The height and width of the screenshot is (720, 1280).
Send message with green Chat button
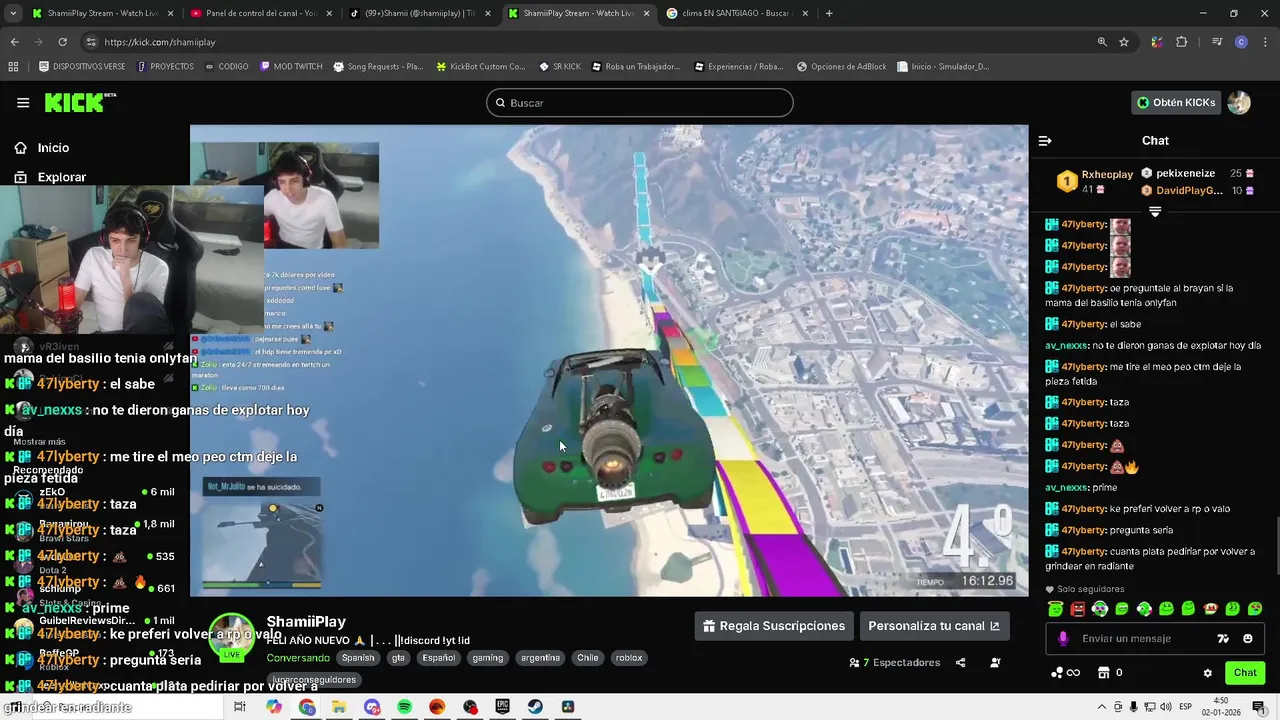click(1245, 673)
